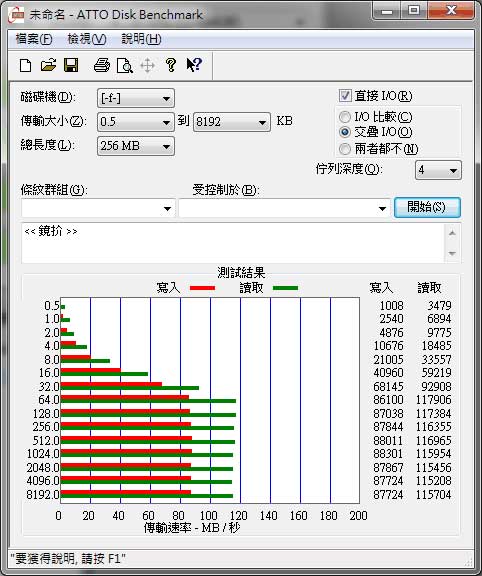Click the green 讀取 legend swatch
The image size is (482, 576).
coord(285,288)
